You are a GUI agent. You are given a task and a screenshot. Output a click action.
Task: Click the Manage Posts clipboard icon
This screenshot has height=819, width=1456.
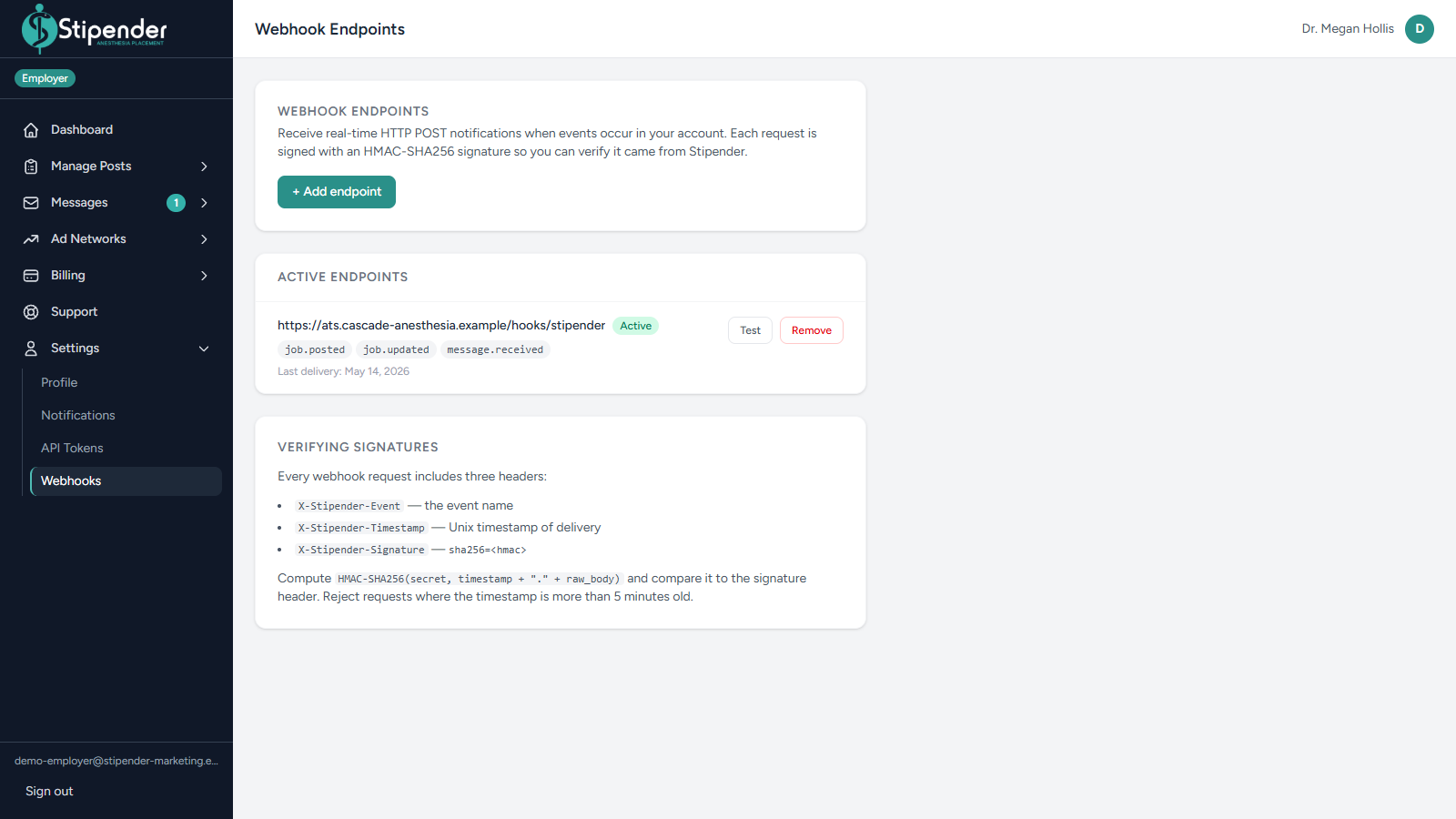click(31, 167)
